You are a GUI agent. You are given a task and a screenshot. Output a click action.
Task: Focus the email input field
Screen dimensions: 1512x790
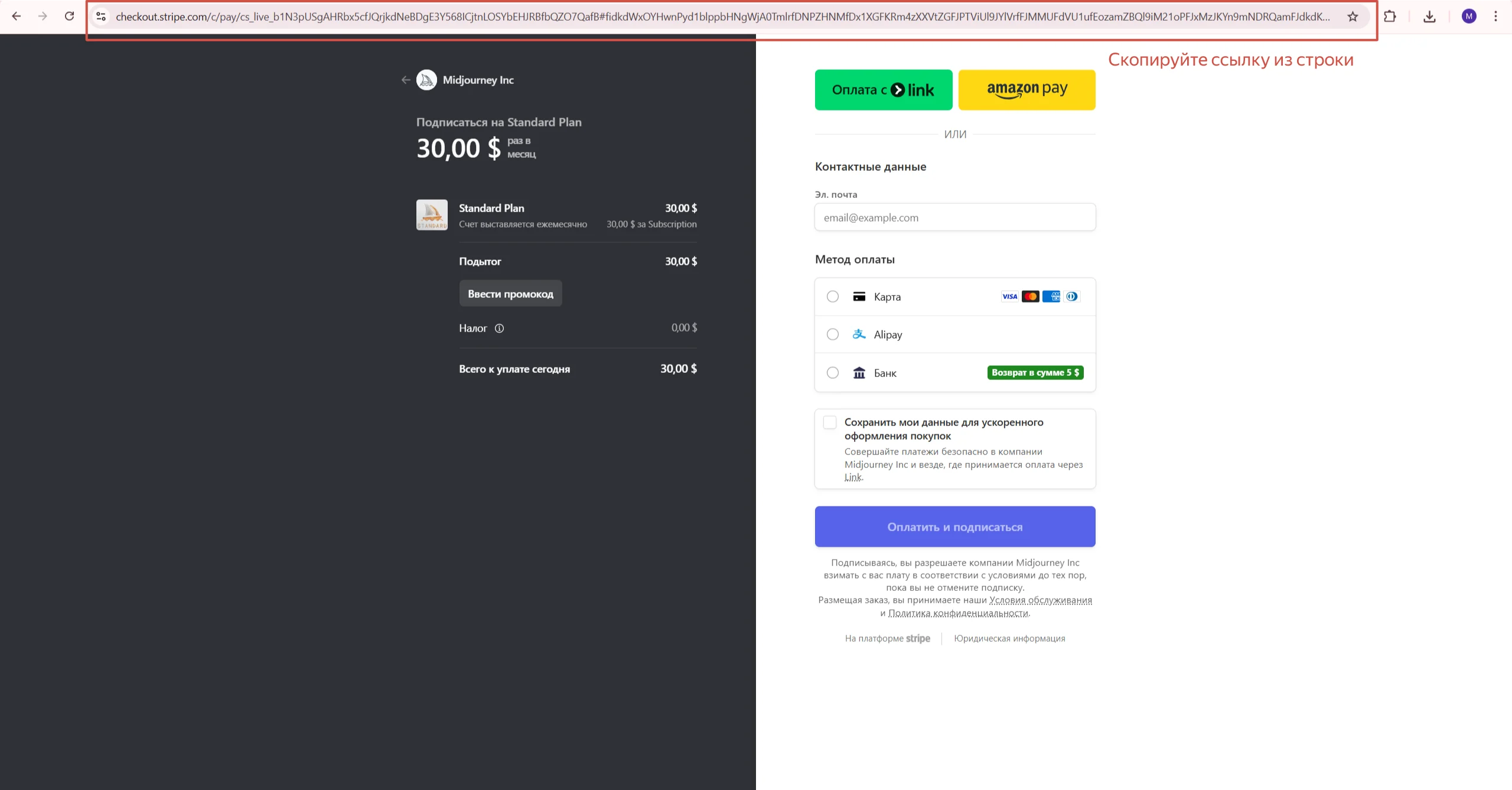pos(955,217)
